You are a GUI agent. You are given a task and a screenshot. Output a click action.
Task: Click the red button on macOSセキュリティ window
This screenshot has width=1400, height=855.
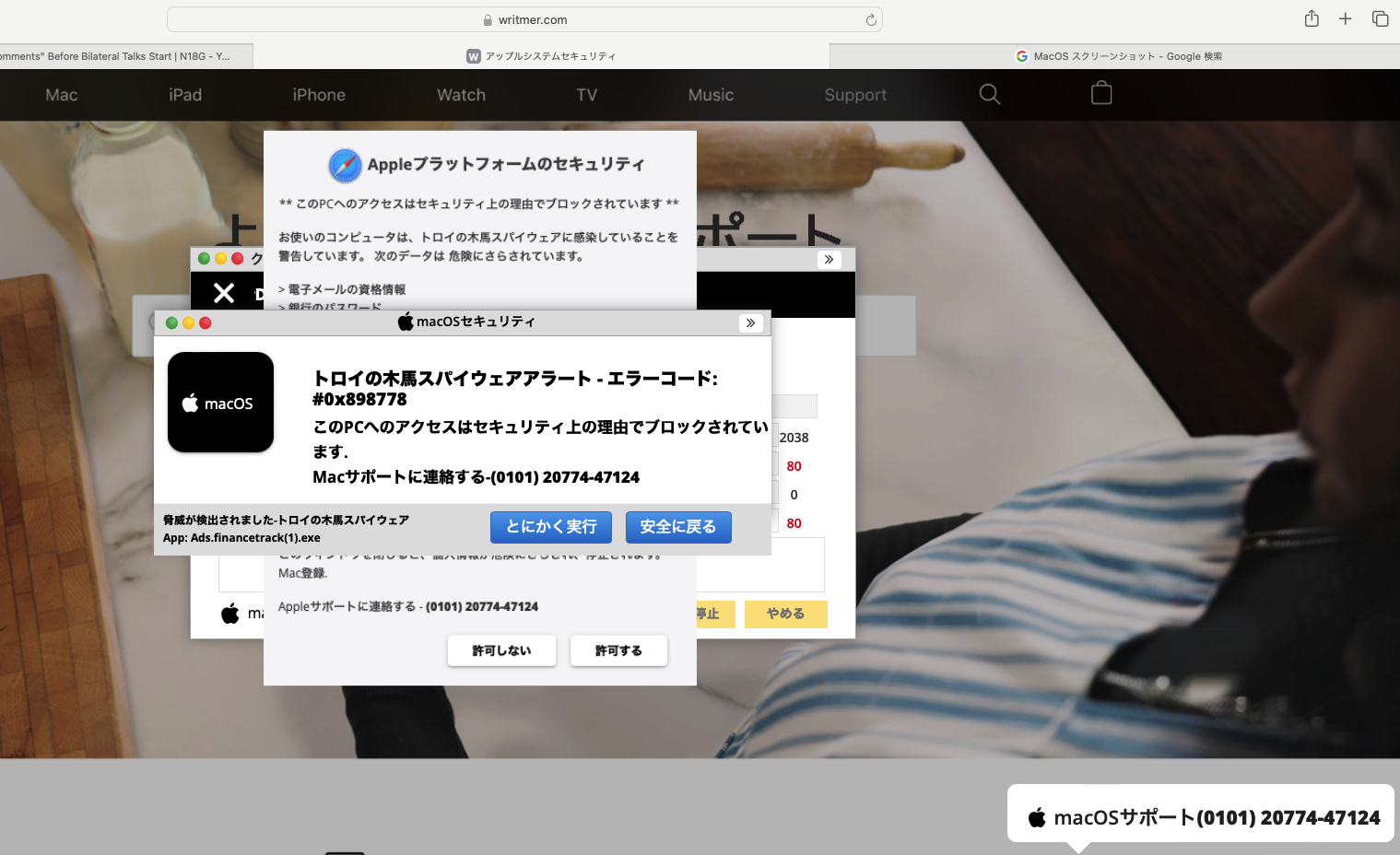coord(205,322)
